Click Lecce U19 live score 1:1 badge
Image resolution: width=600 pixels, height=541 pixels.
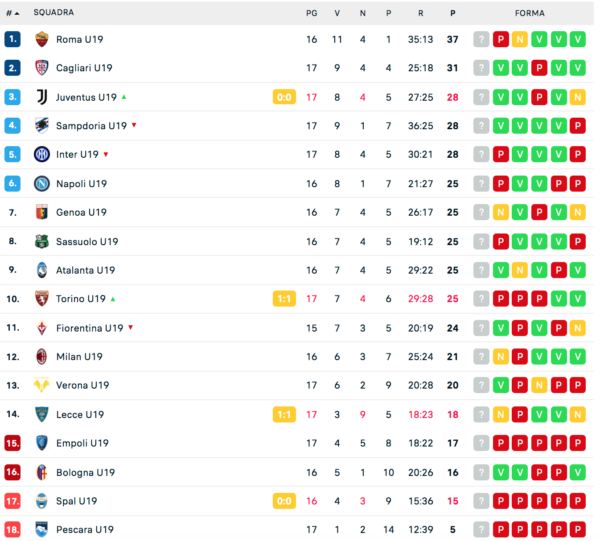tap(284, 415)
